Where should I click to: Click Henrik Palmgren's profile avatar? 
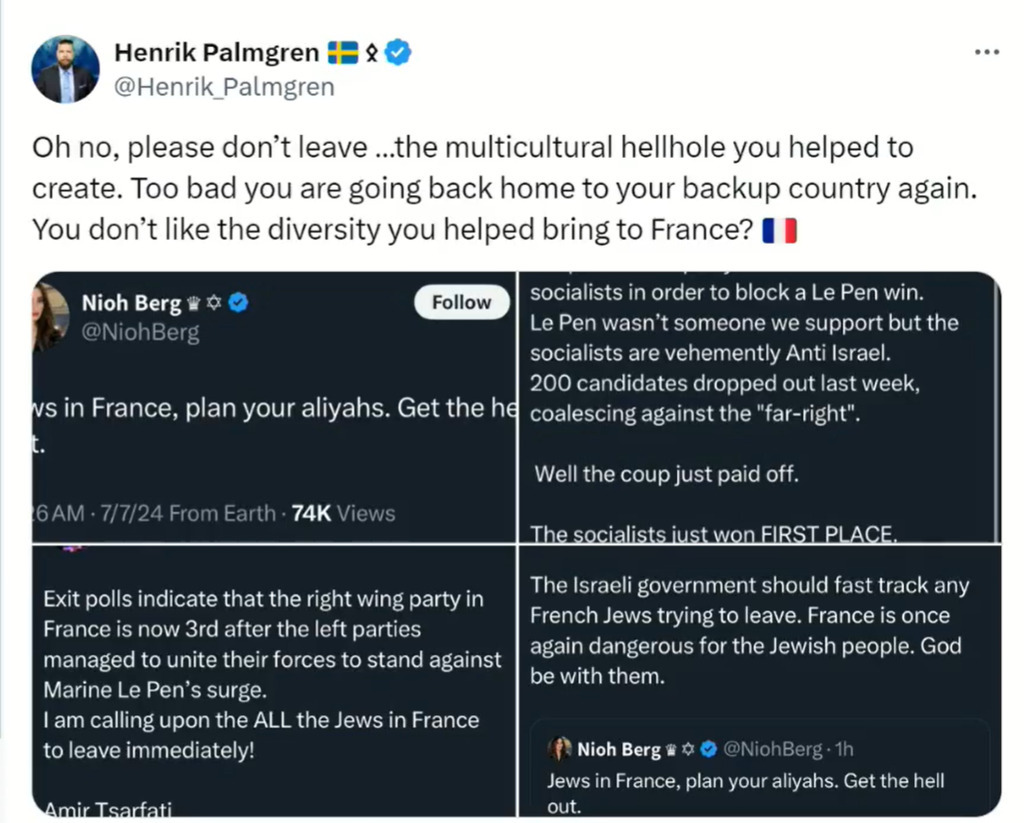[x=66, y=69]
